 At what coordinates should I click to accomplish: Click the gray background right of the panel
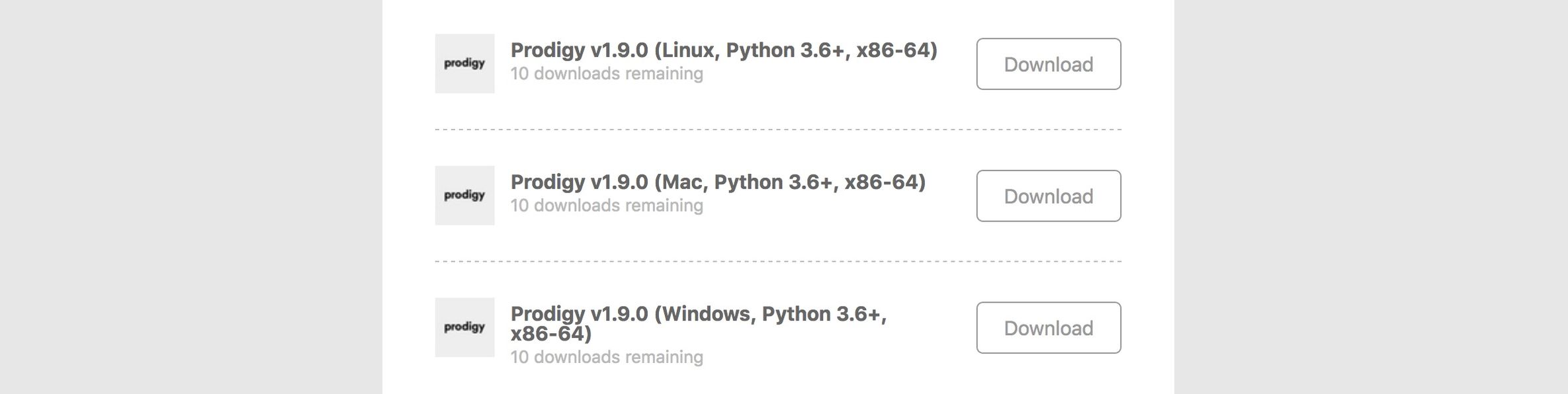tap(1370, 197)
